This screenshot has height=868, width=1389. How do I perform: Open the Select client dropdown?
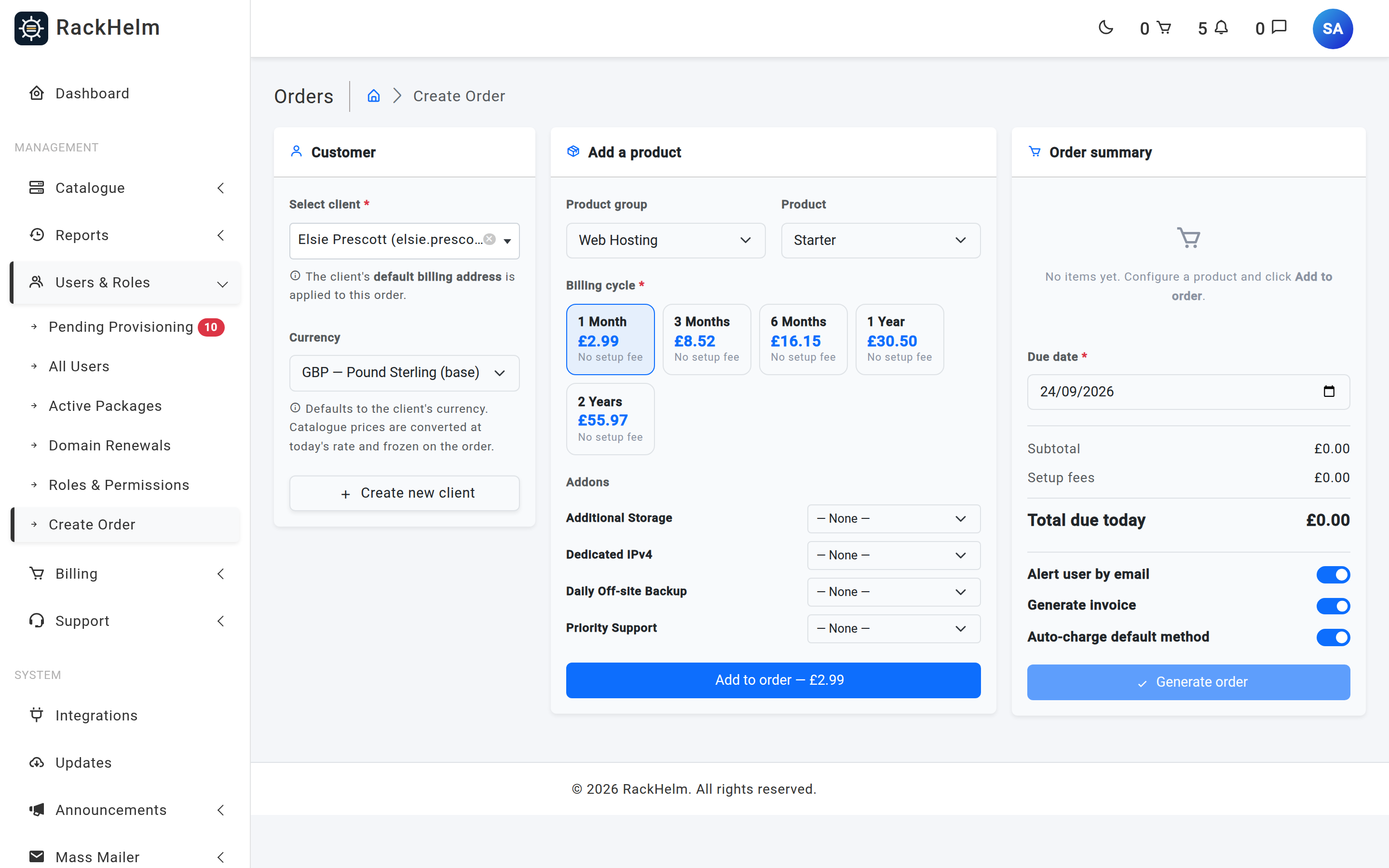pos(404,241)
